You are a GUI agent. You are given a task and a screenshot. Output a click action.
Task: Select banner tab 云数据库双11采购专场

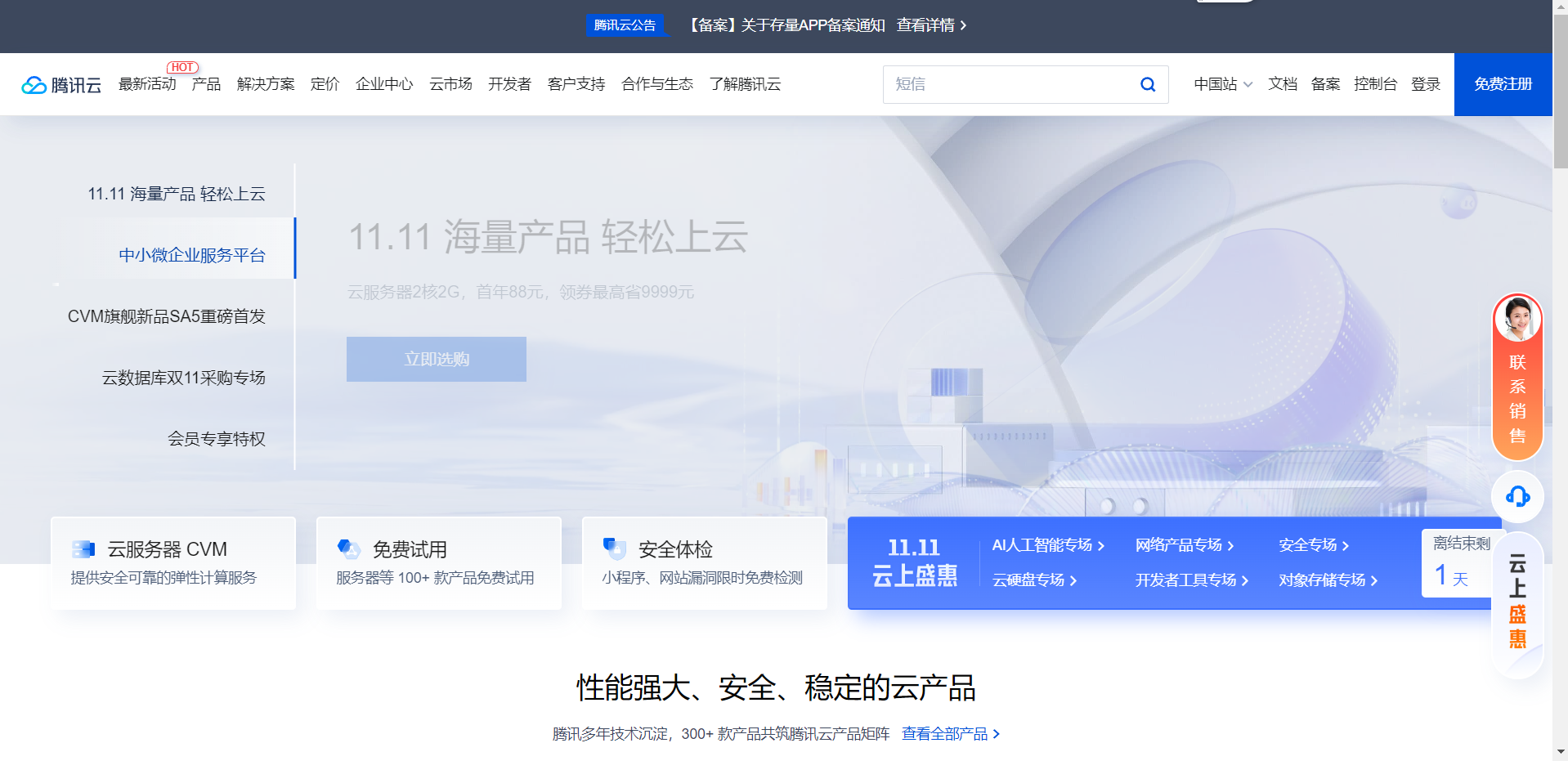[x=184, y=378]
